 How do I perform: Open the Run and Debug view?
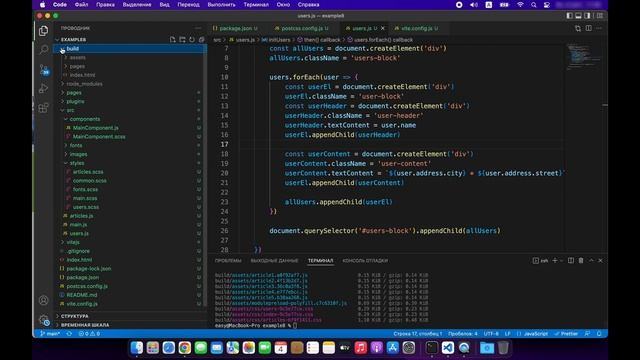43,88
